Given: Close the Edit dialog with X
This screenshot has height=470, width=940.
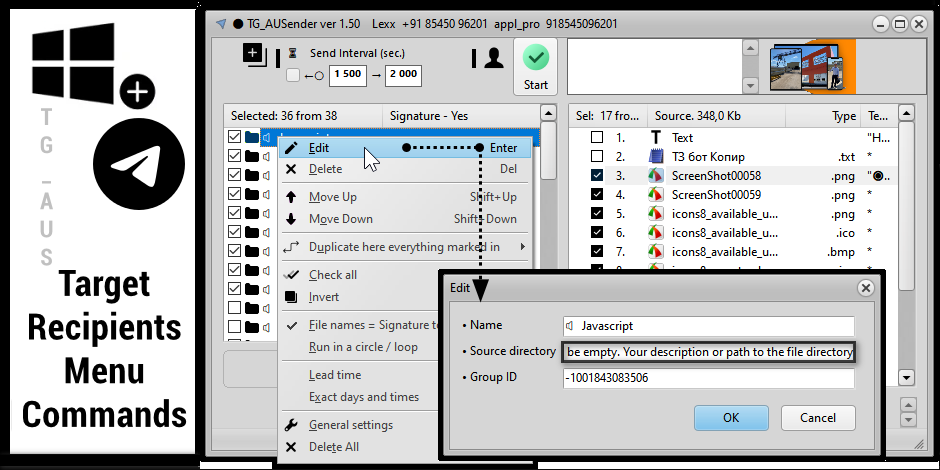Looking at the screenshot, I should pyautogui.click(x=865, y=288).
